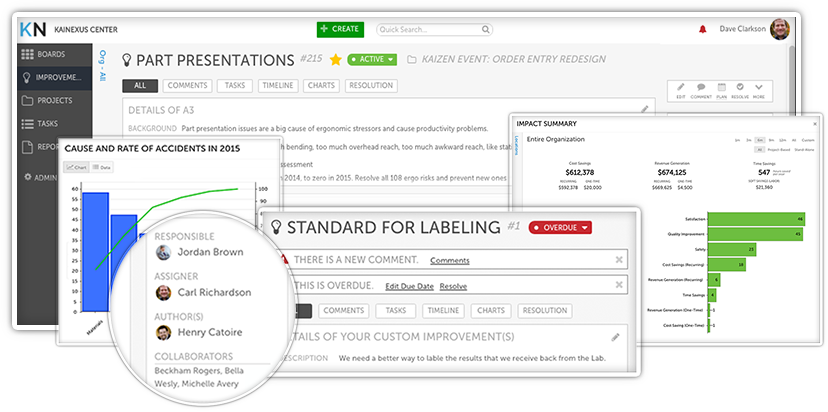The image size is (828, 412).
Task: Toggle the star on Part Presentations
Action: 336,60
